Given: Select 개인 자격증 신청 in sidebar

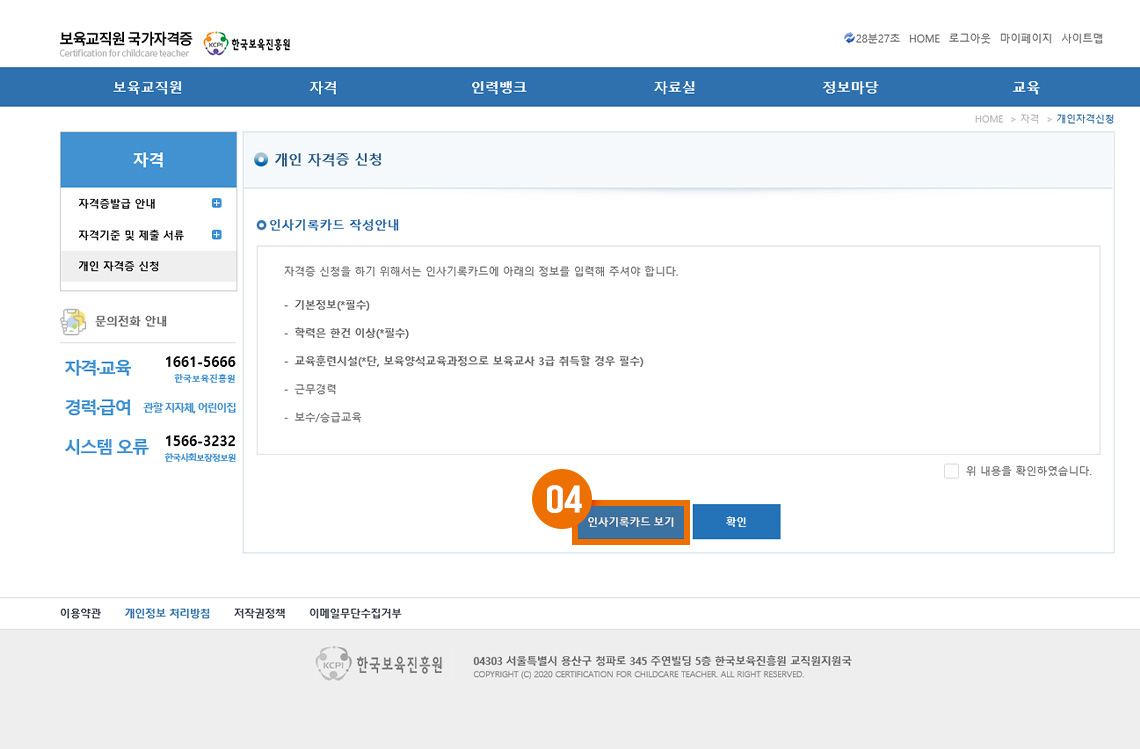Looking at the screenshot, I should [119, 266].
